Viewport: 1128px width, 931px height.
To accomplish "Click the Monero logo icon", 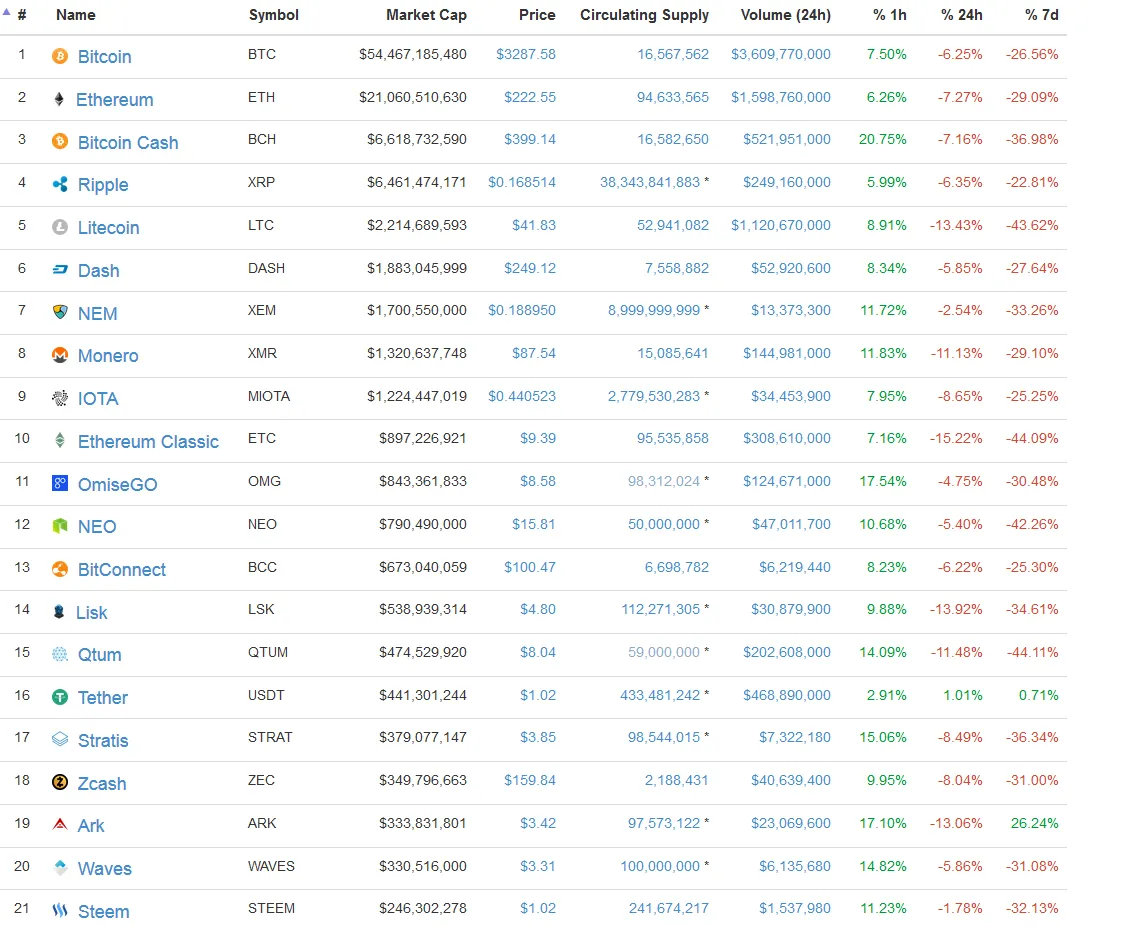I will pyautogui.click(x=60, y=355).
